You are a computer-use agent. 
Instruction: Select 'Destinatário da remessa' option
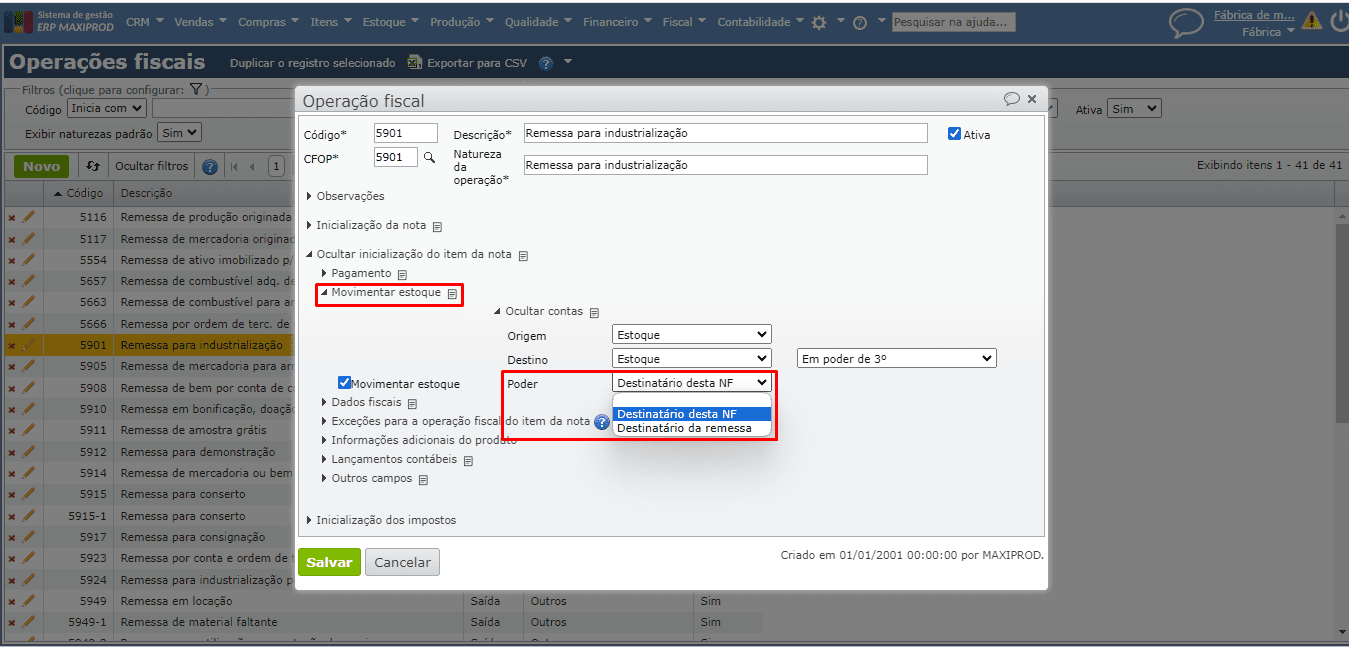coord(692,428)
